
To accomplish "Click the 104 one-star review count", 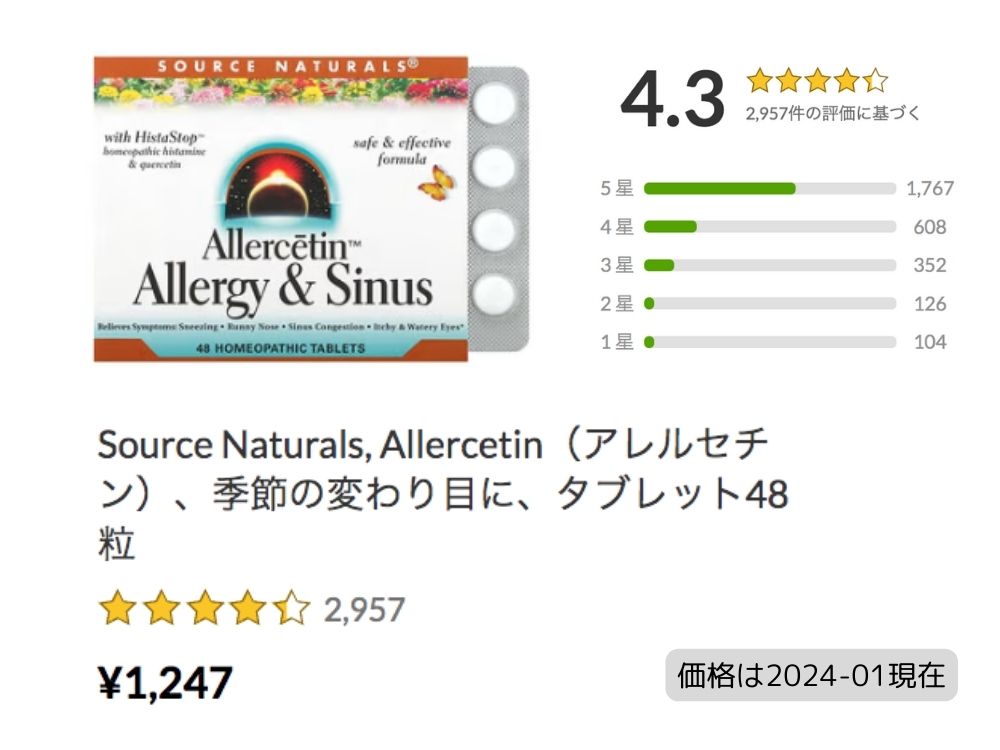I will 929,342.
